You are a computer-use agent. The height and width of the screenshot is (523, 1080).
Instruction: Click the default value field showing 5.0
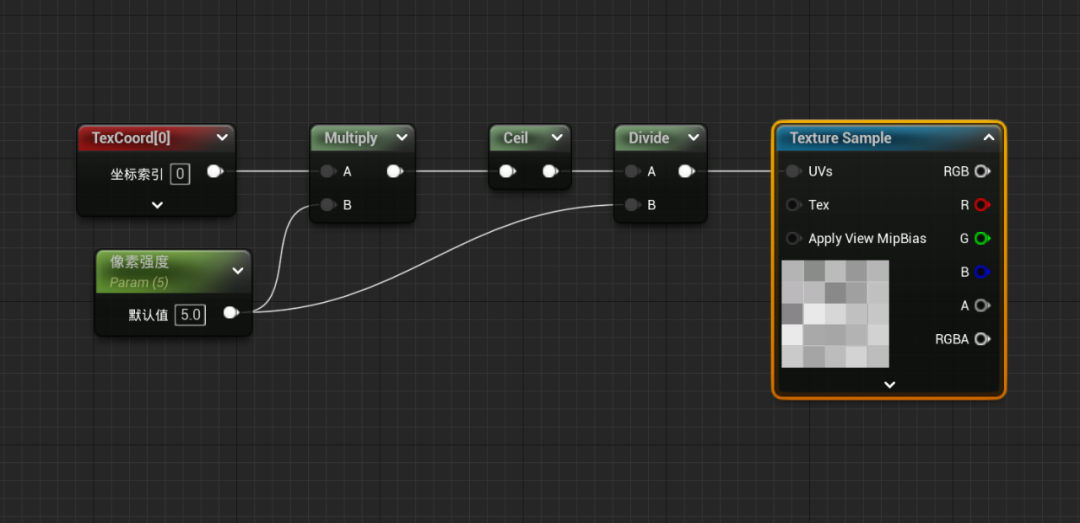click(x=190, y=316)
